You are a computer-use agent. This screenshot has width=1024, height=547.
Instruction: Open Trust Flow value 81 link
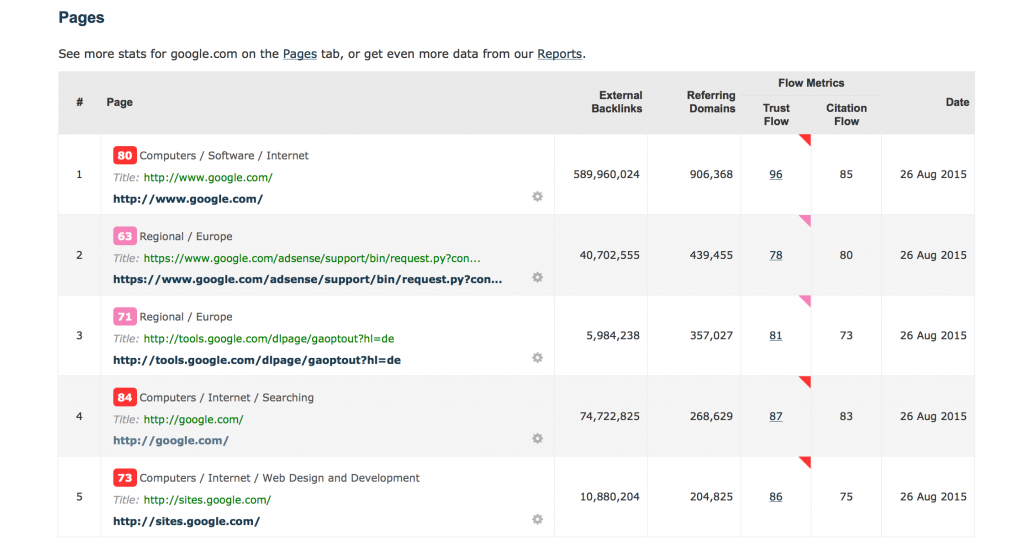[x=776, y=336]
